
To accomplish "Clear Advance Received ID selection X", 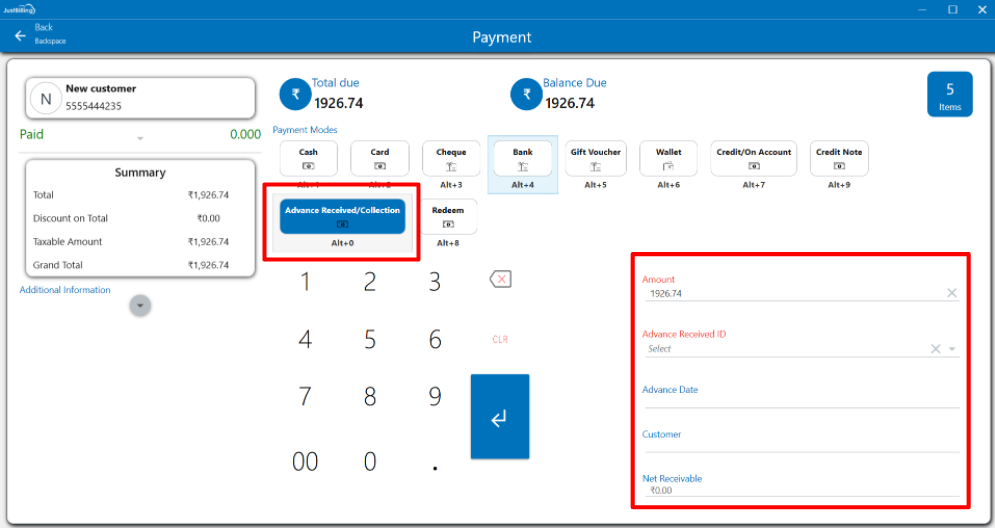I will (936, 349).
